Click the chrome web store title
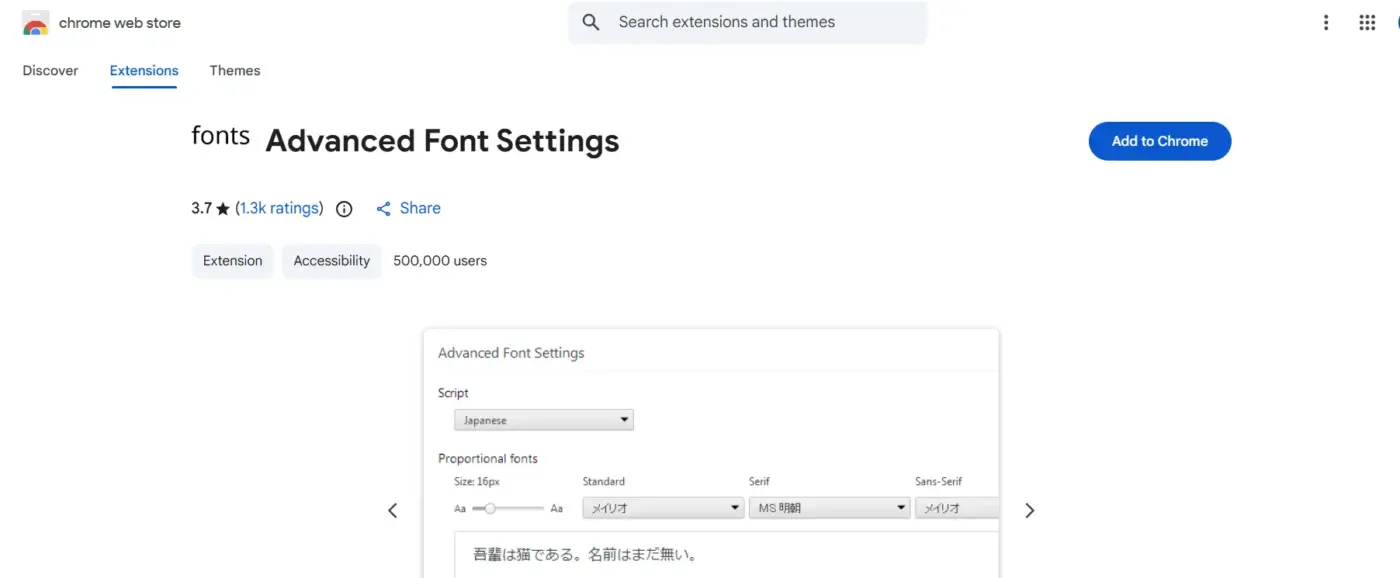 point(120,22)
